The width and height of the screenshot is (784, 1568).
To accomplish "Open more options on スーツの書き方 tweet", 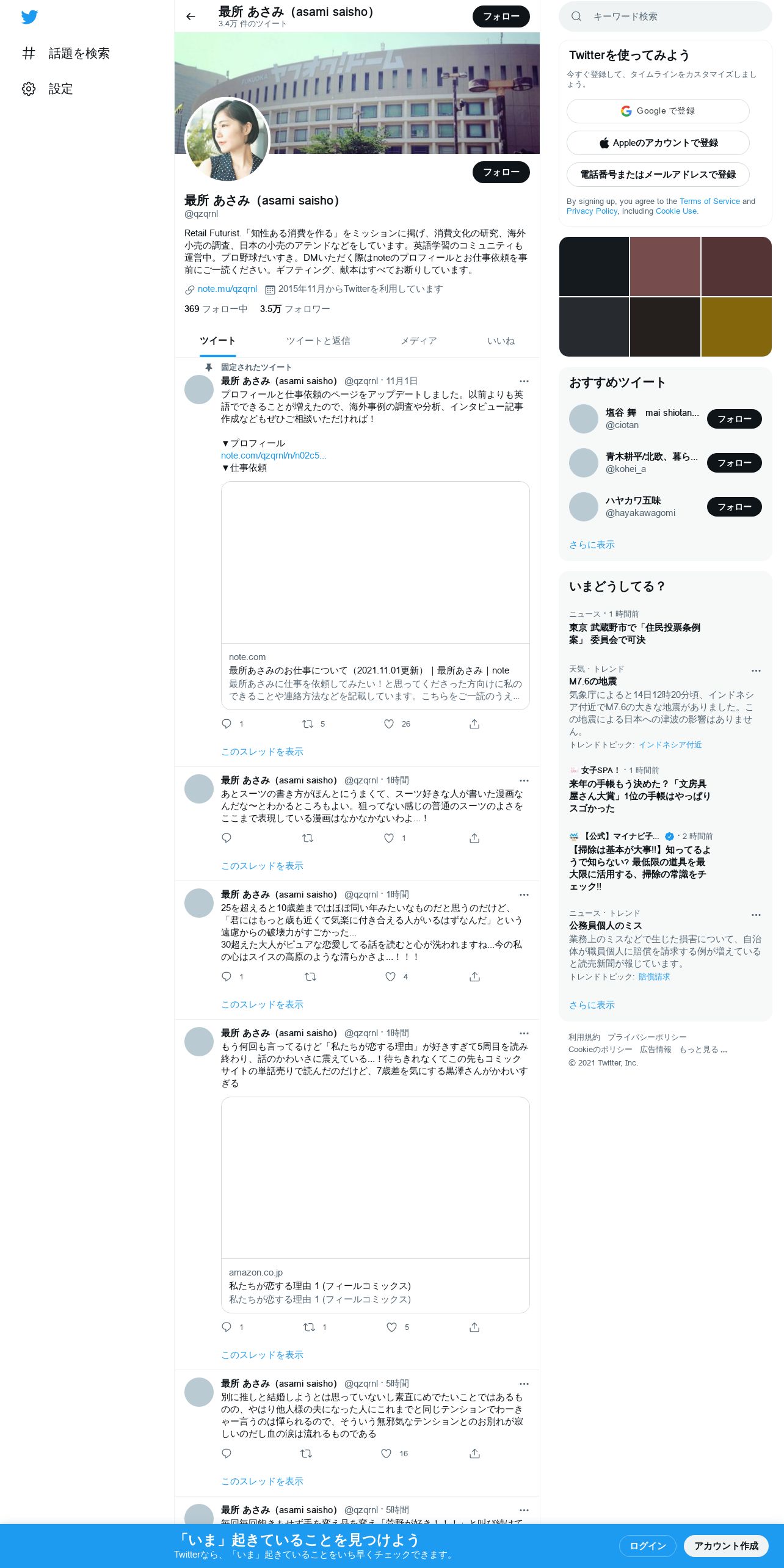I will click(x=524, y=780).
